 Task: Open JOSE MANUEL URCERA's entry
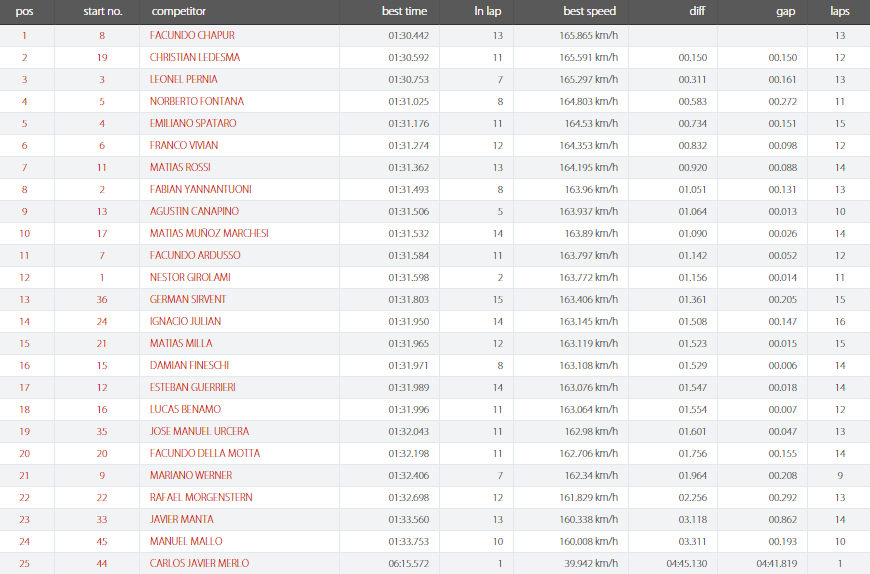pos(199,431)
